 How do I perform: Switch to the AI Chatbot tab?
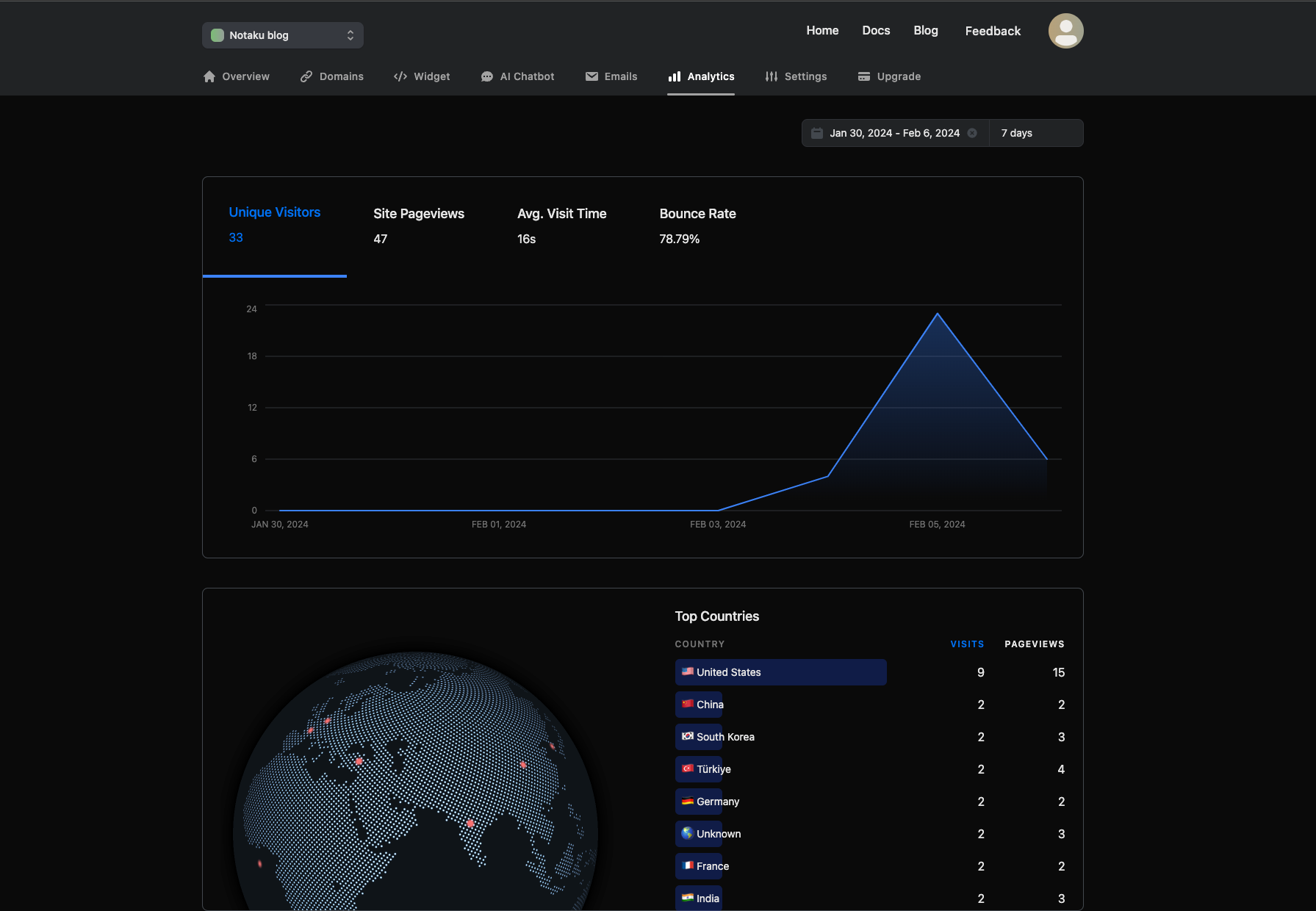[517, 76]
